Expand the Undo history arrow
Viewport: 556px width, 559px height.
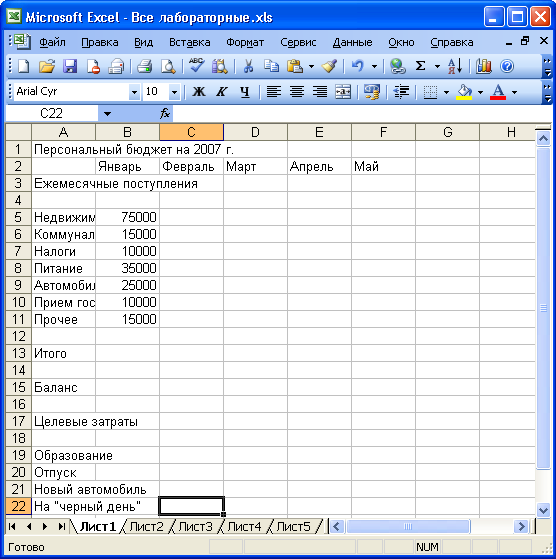point(374,66)
